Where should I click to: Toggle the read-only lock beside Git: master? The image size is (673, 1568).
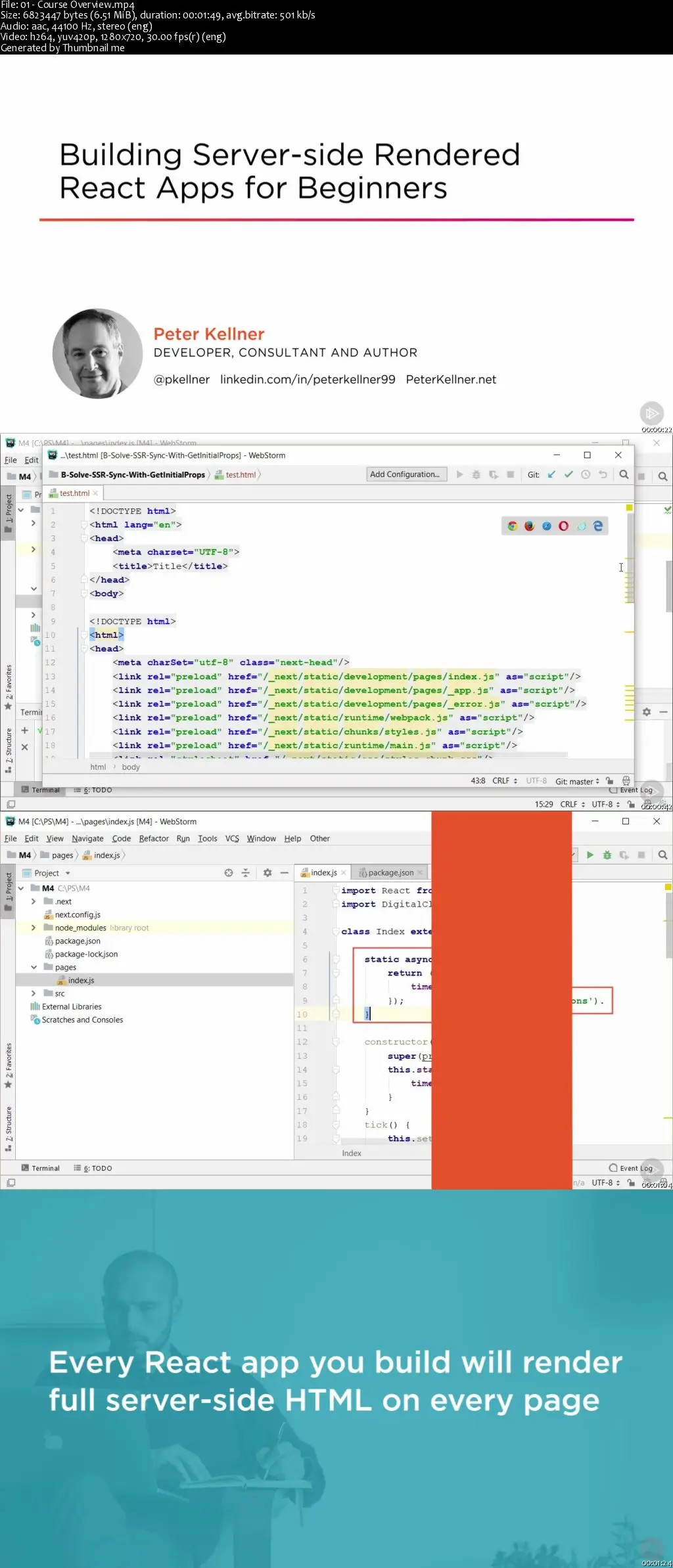pyautogui.click(x=610, y=781)
